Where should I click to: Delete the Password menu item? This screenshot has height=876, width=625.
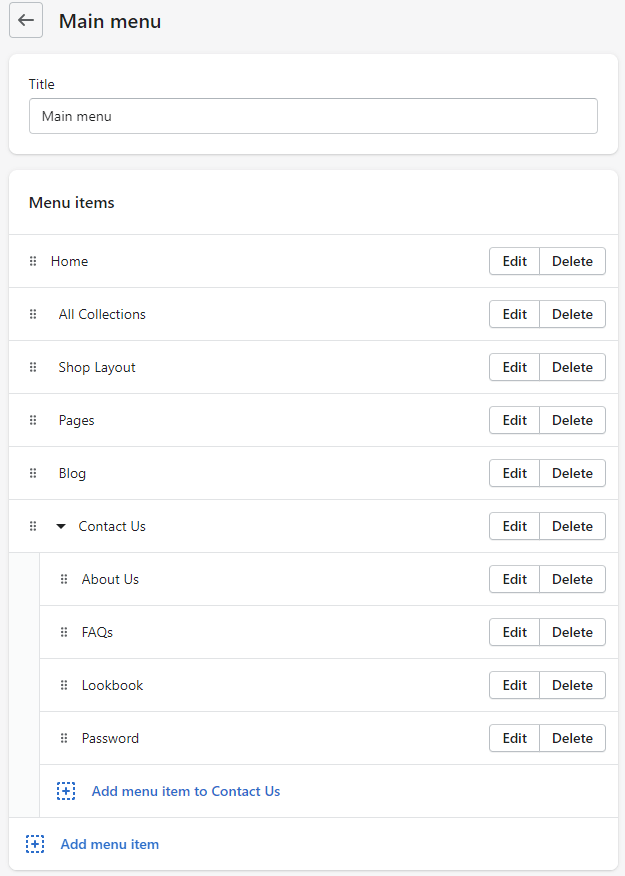click(x=572, y=738)
